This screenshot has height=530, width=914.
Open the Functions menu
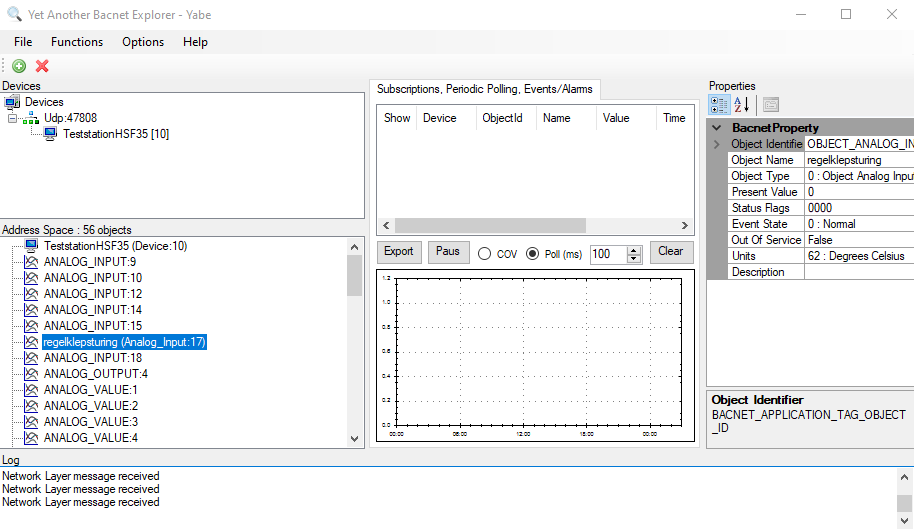click(77, 42)
